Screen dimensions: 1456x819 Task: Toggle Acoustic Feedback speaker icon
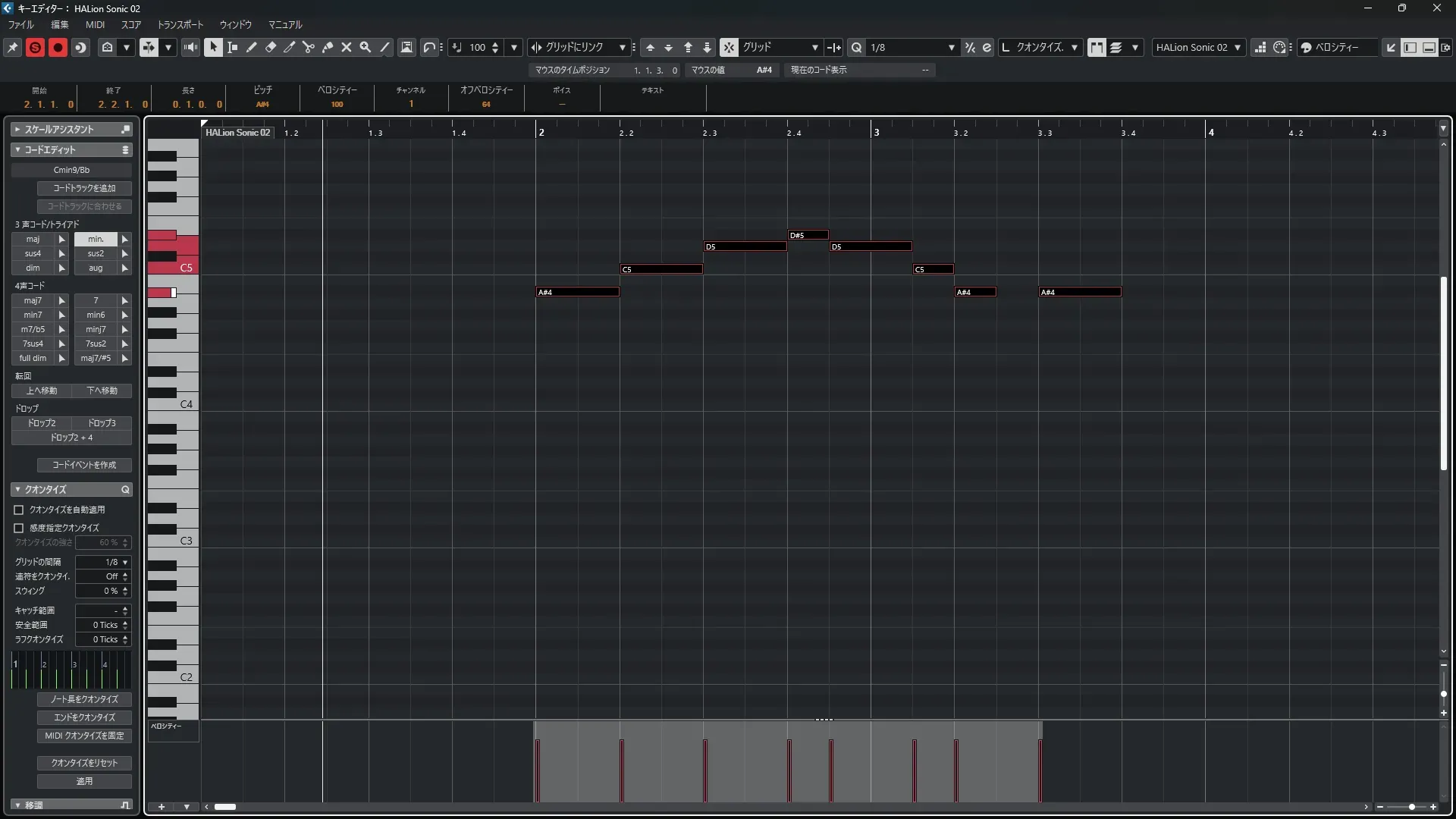190,47
